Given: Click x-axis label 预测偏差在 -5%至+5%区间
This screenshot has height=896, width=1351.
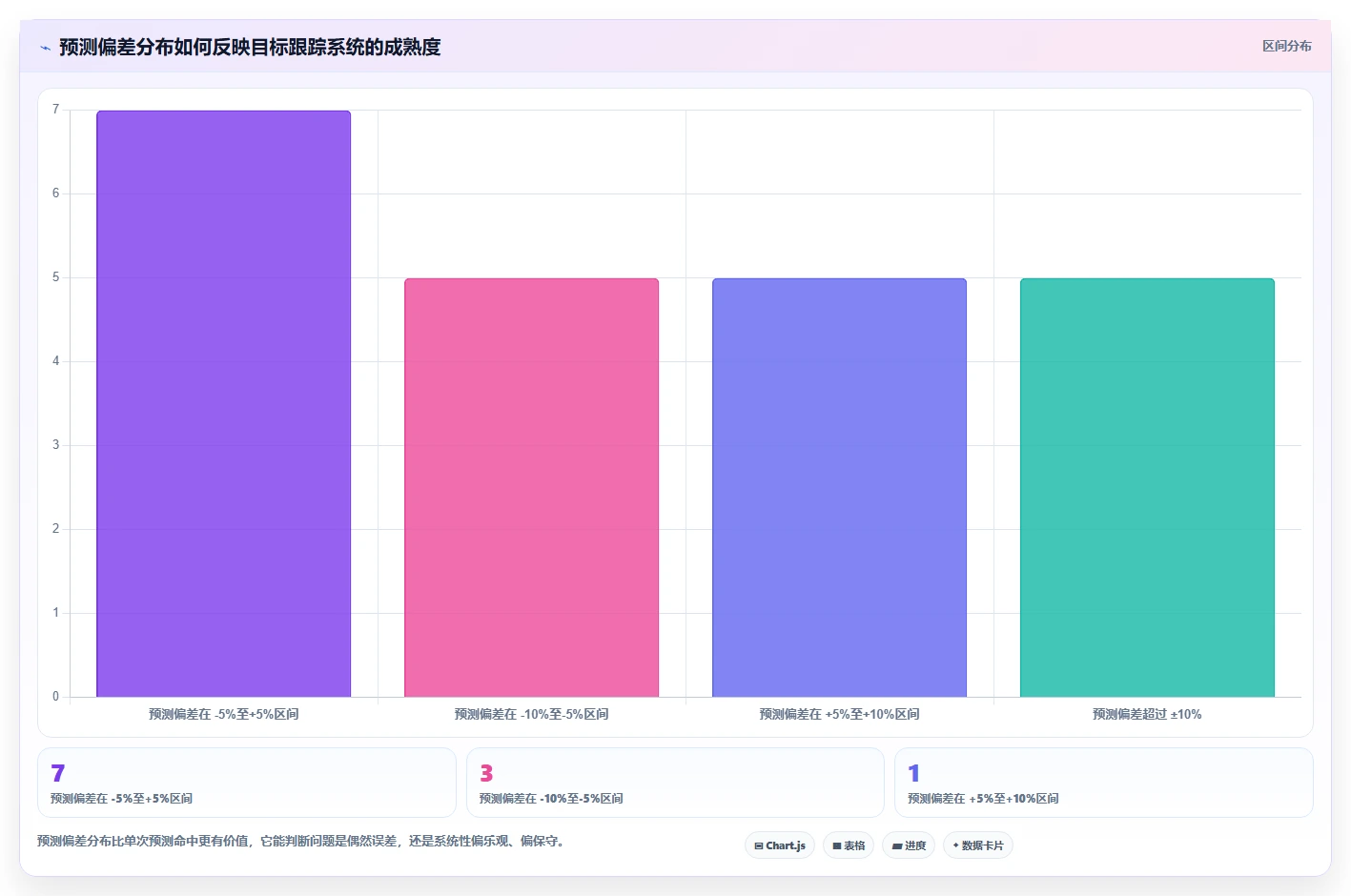Looking at the screenshot, I should tap(224, 714).
